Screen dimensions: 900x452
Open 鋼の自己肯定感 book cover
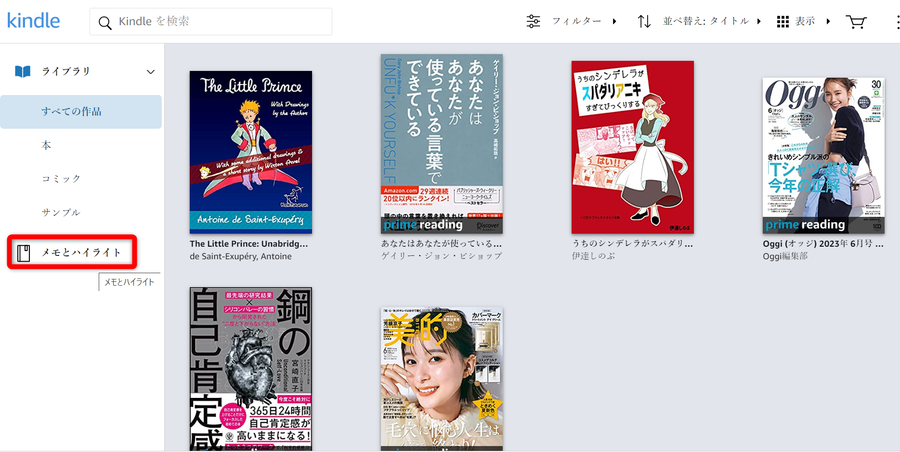tap(251, 369)
